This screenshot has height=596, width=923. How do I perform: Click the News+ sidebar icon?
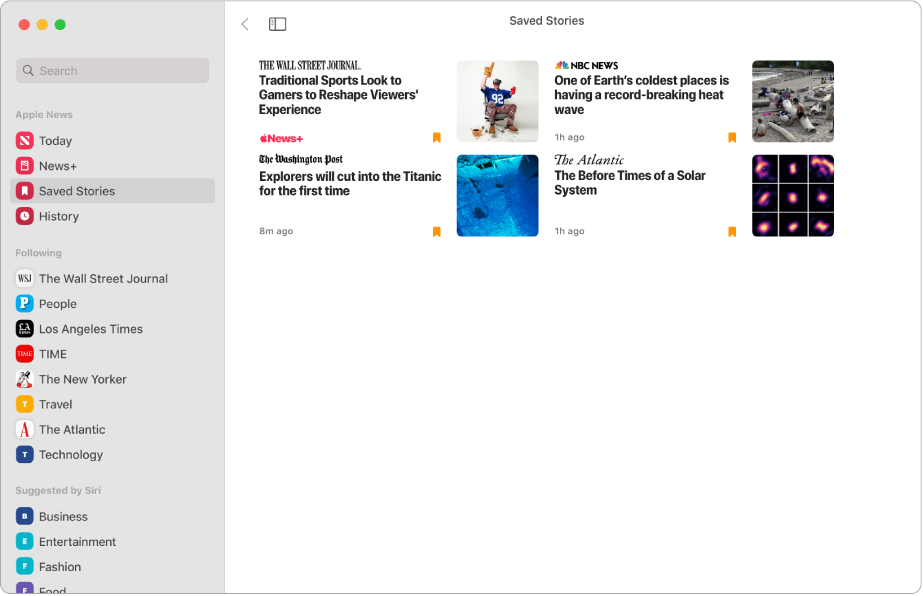point(24,166)
